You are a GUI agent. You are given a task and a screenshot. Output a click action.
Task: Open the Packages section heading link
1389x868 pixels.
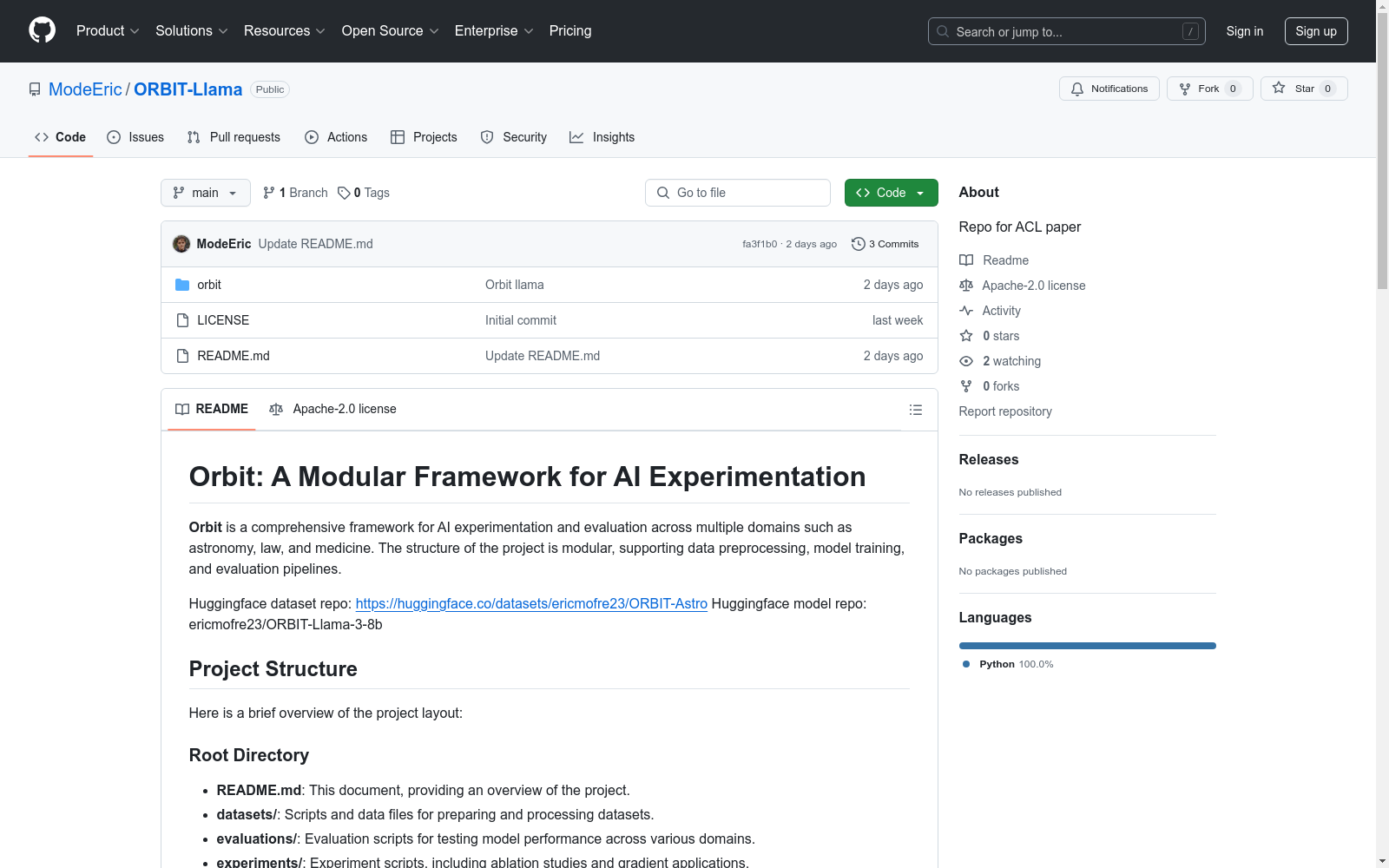click(991, 539)
